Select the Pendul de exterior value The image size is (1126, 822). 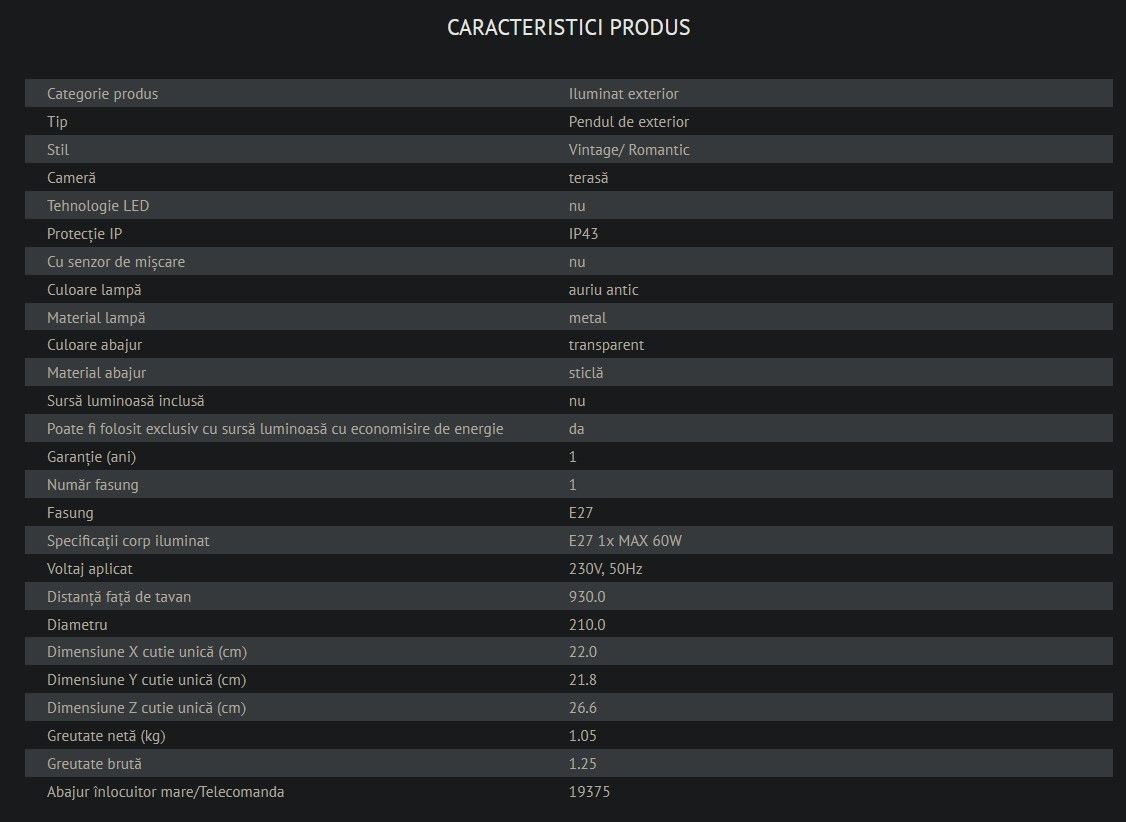pyautogui.click(x=628, y=122)
